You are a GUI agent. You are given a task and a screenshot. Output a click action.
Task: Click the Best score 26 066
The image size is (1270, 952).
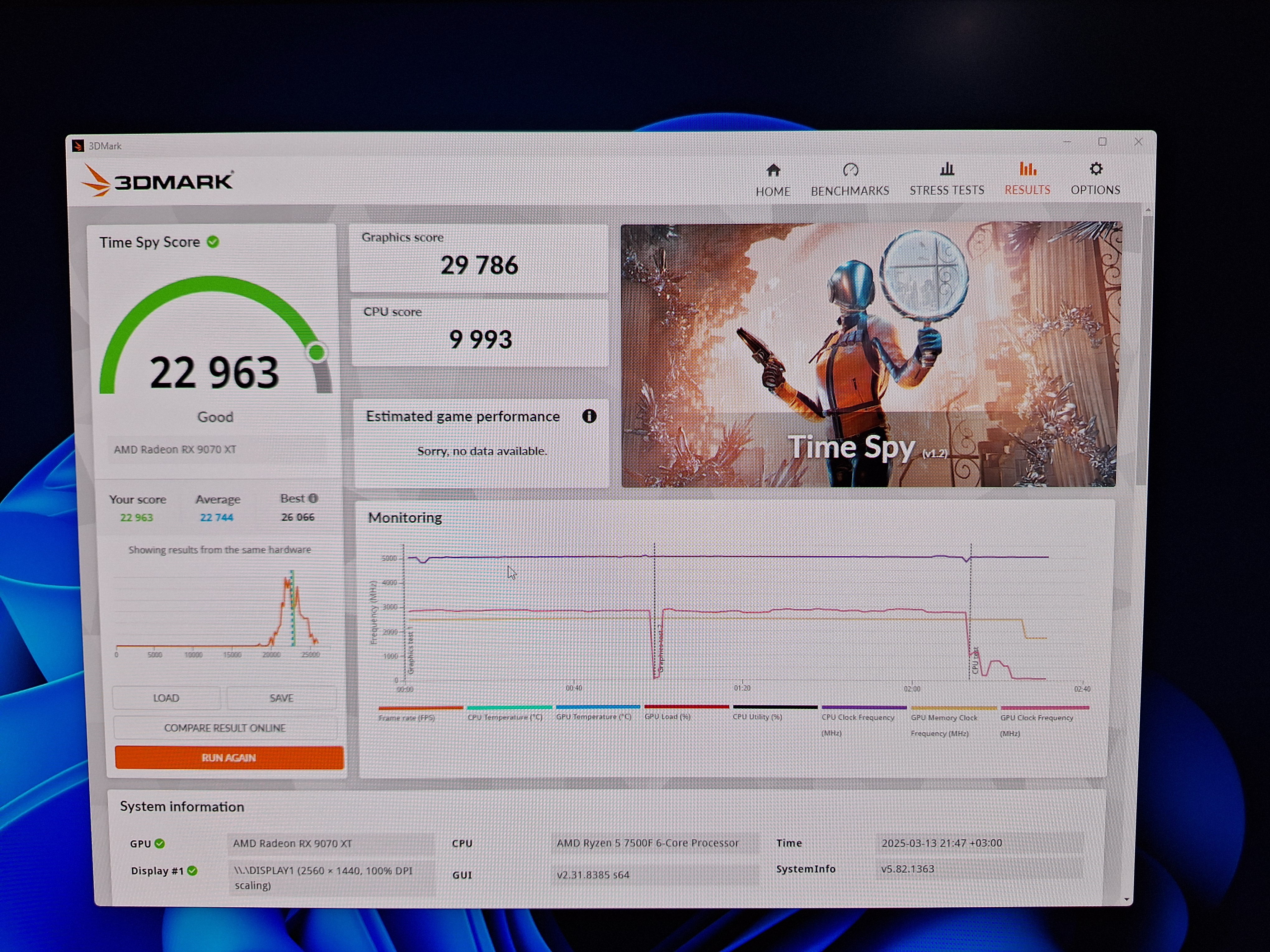pos(297,516)
